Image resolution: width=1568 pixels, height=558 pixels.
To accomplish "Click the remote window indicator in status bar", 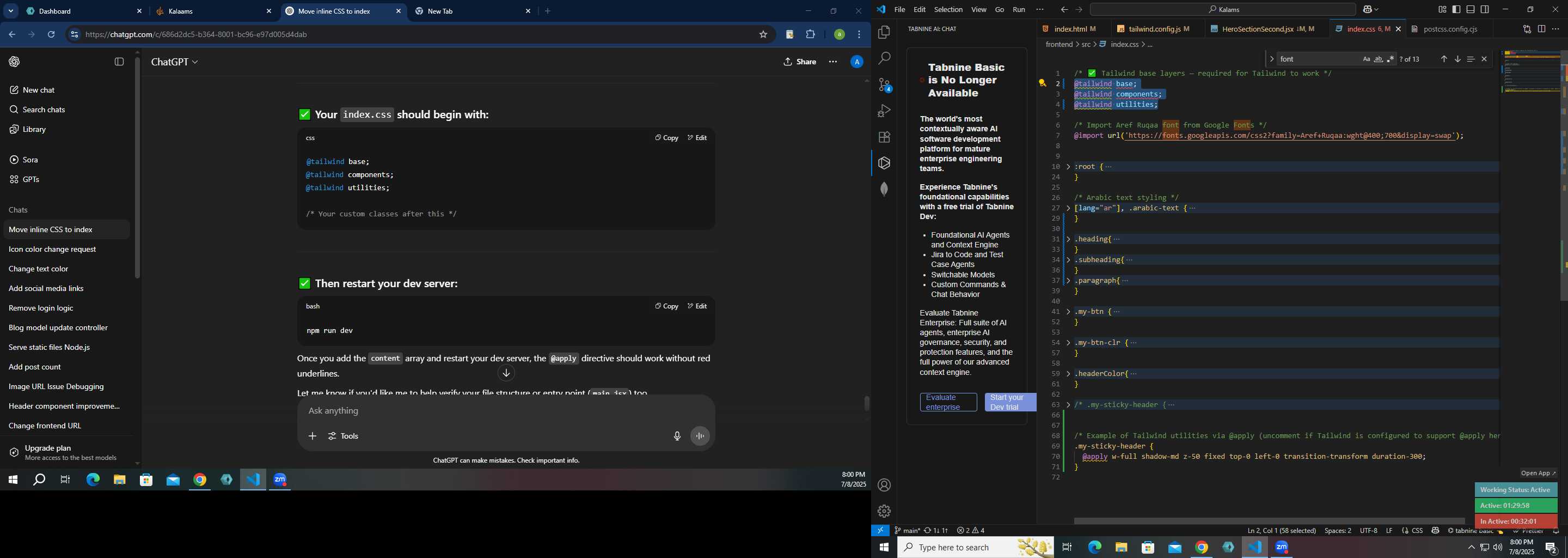I will tap(880, 531).
